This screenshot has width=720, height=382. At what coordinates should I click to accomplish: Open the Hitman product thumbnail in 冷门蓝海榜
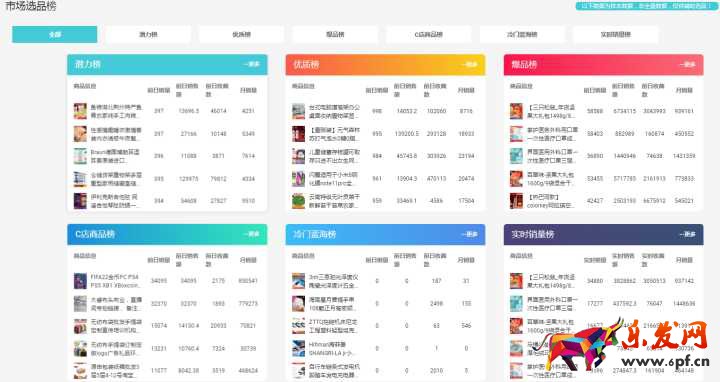click(x=298, y=348)
